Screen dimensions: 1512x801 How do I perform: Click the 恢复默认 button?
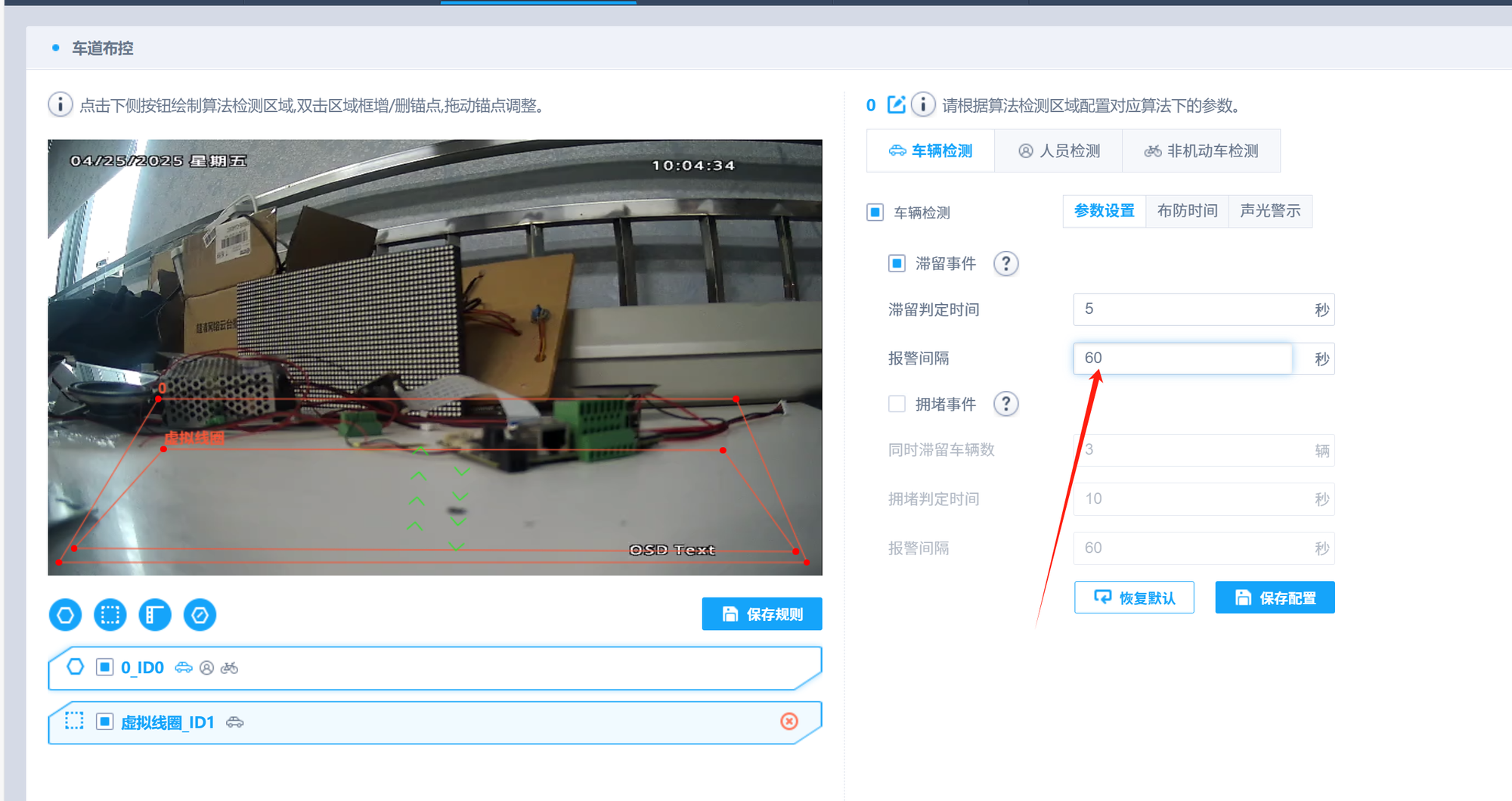1134,598
